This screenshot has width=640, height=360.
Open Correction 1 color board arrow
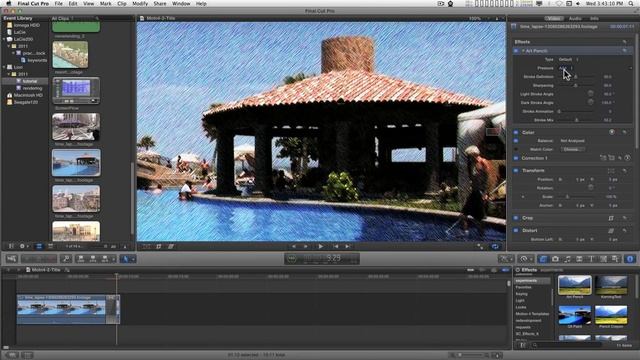coord(628,158)
